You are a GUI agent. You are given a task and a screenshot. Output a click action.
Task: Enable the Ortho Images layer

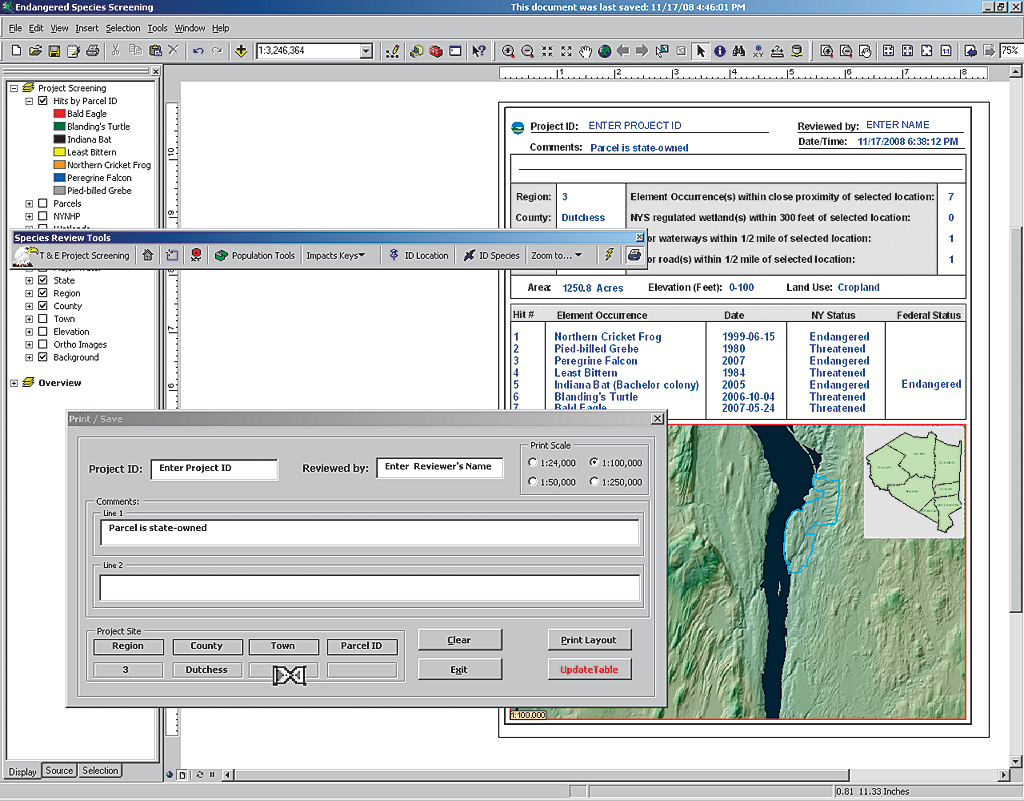click(x=43, y=345)
